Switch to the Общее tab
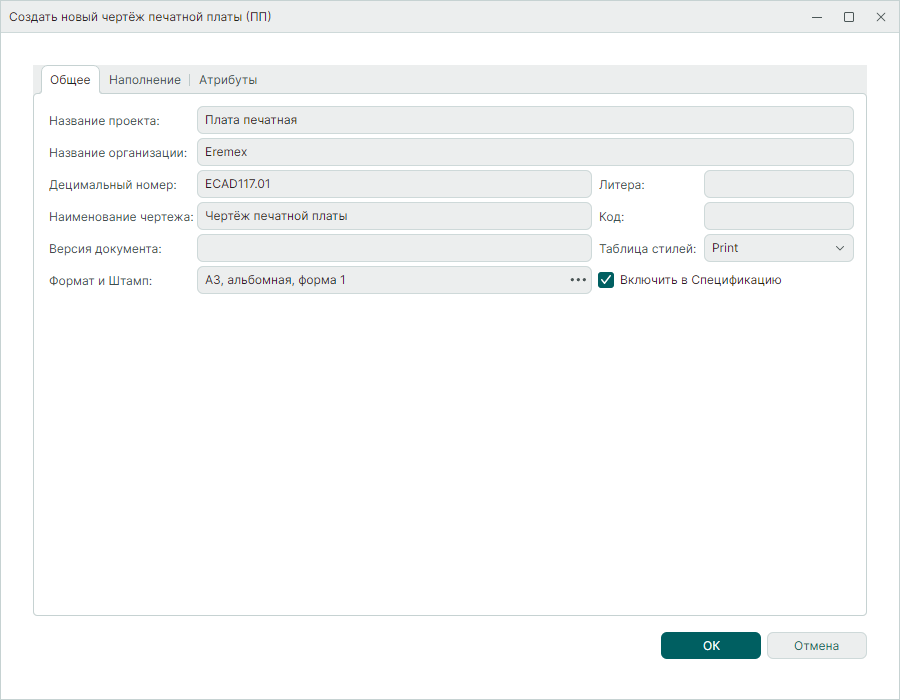Viewport: 900px width, 700px height. tap(70, 80)
